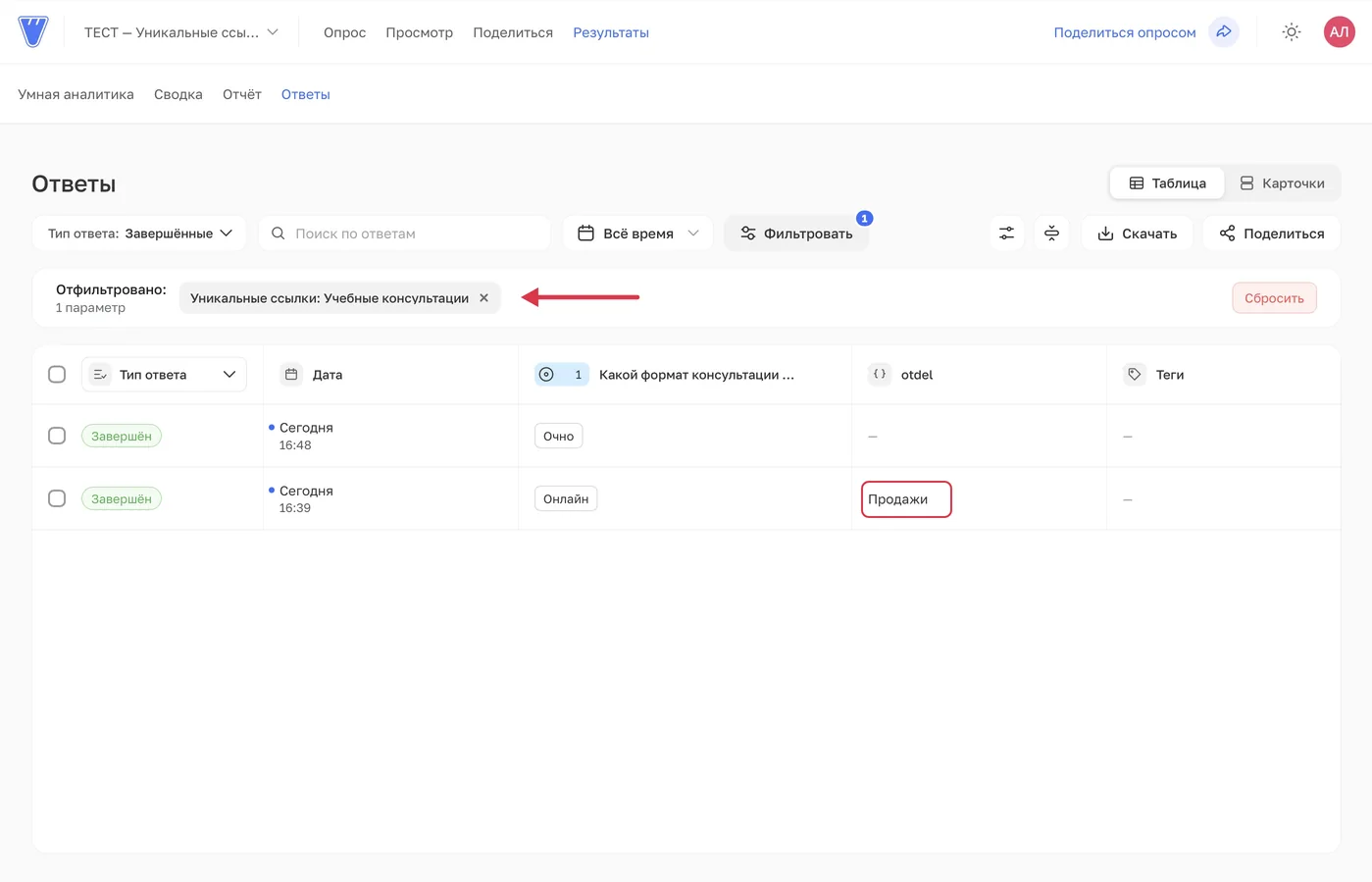Tick the checkbox for the 16:48 response
The image size is (1372, 882).
click(x=57, y=436)
